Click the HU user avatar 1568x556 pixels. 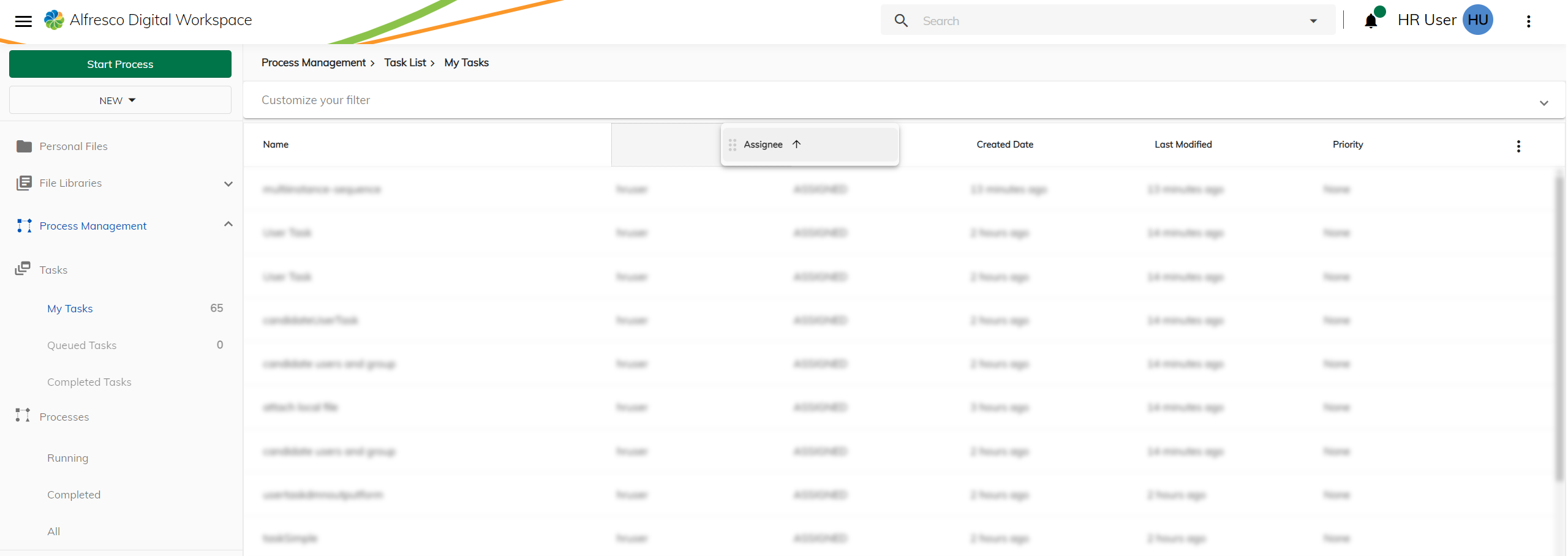(x=1477, y=20)
